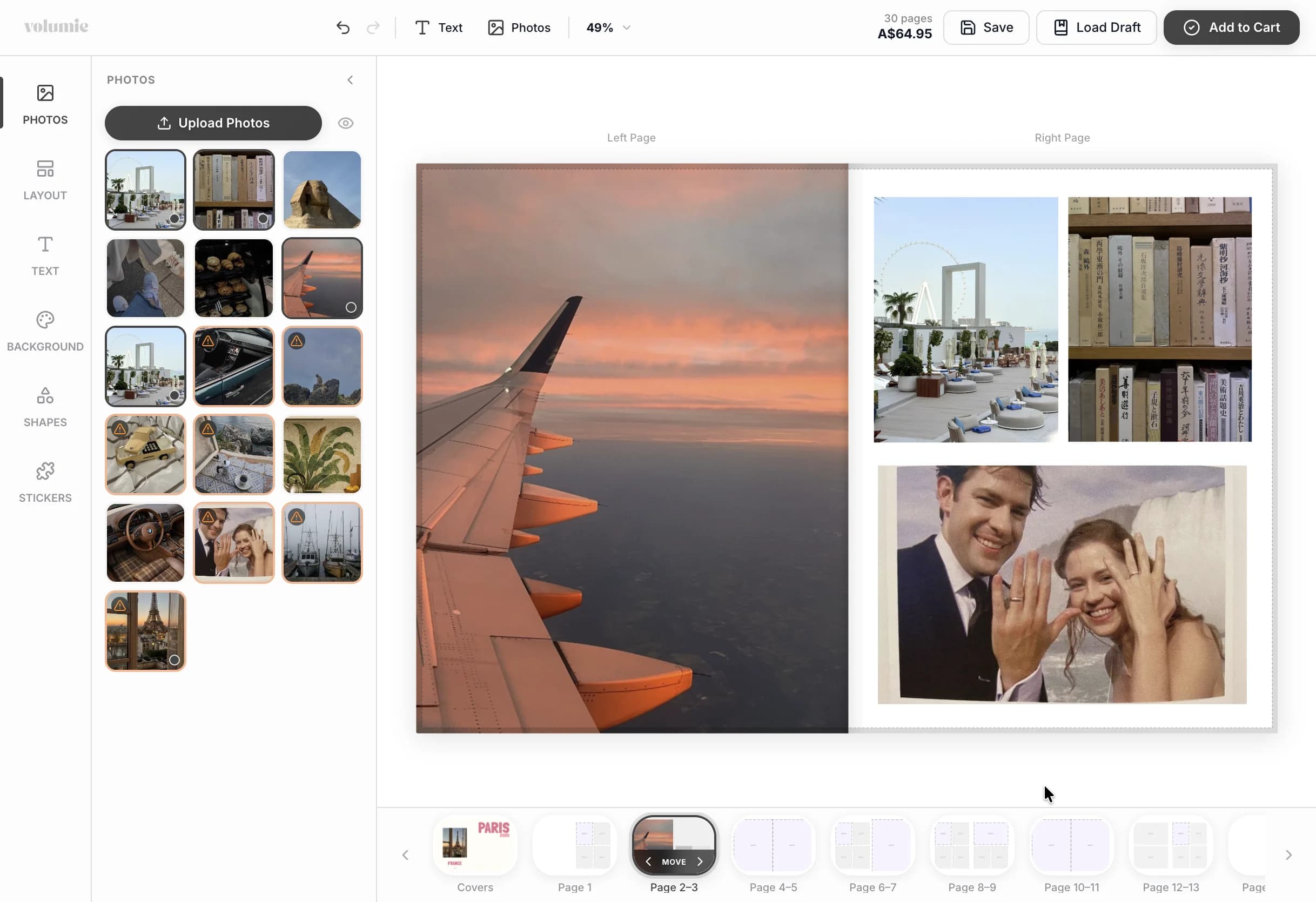This screenshot has width=1316, height=902.
Task: Select the BMW steering wheel photo thumbnail
Action: [x=145, y=542]
